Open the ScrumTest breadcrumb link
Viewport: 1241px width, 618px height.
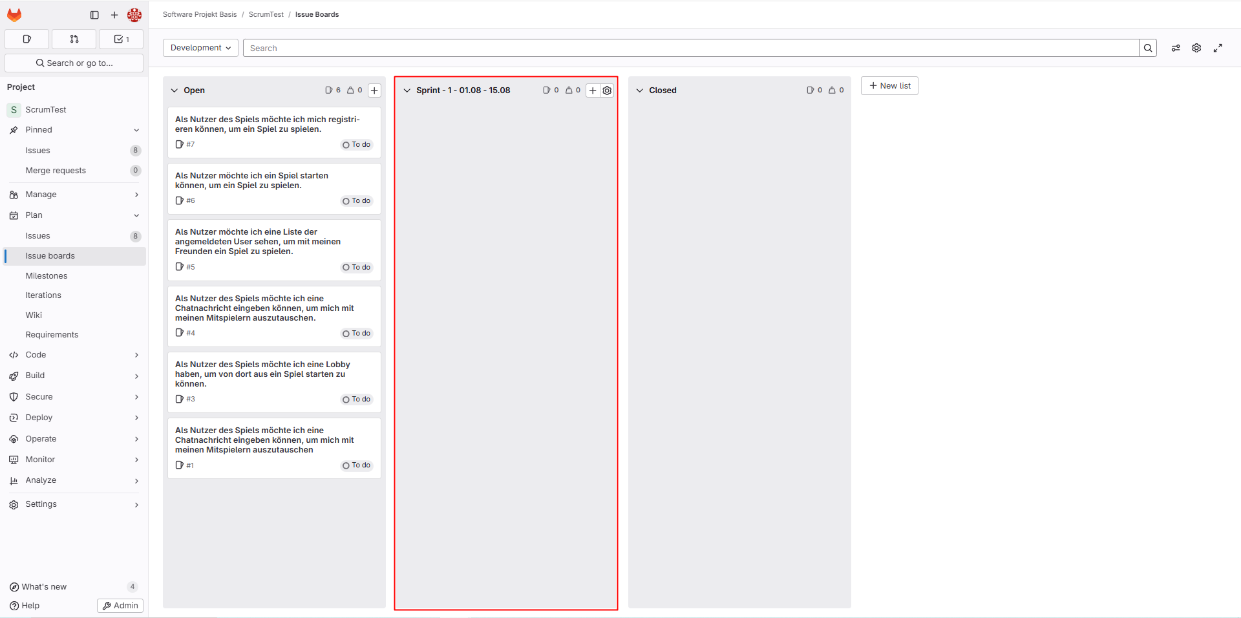click(x=267, y=15)
